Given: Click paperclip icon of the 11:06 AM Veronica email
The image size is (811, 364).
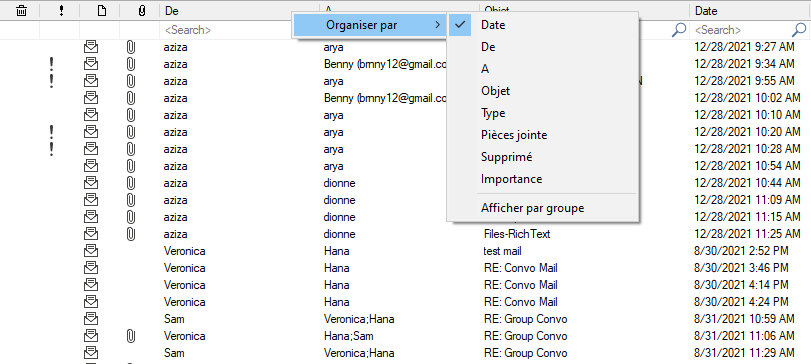Looking at the screenshot, I should coord(131,336).
